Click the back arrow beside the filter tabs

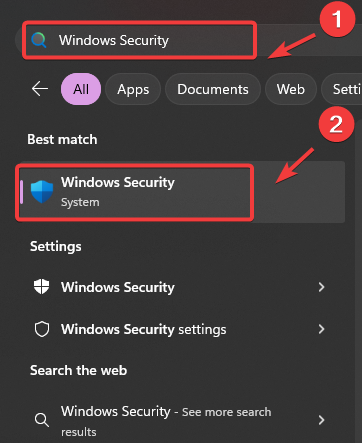[40, 89]
